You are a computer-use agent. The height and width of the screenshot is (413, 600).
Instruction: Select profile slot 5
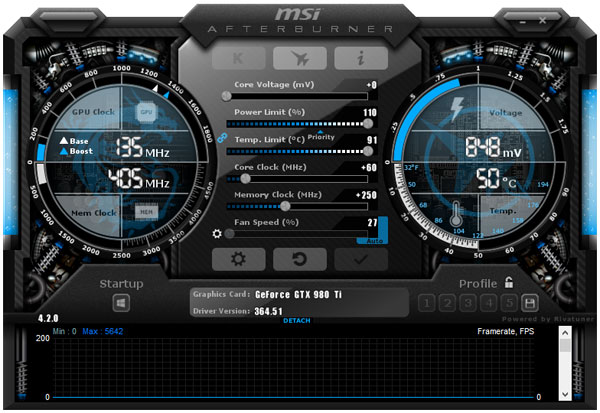[x=509, y=303]
